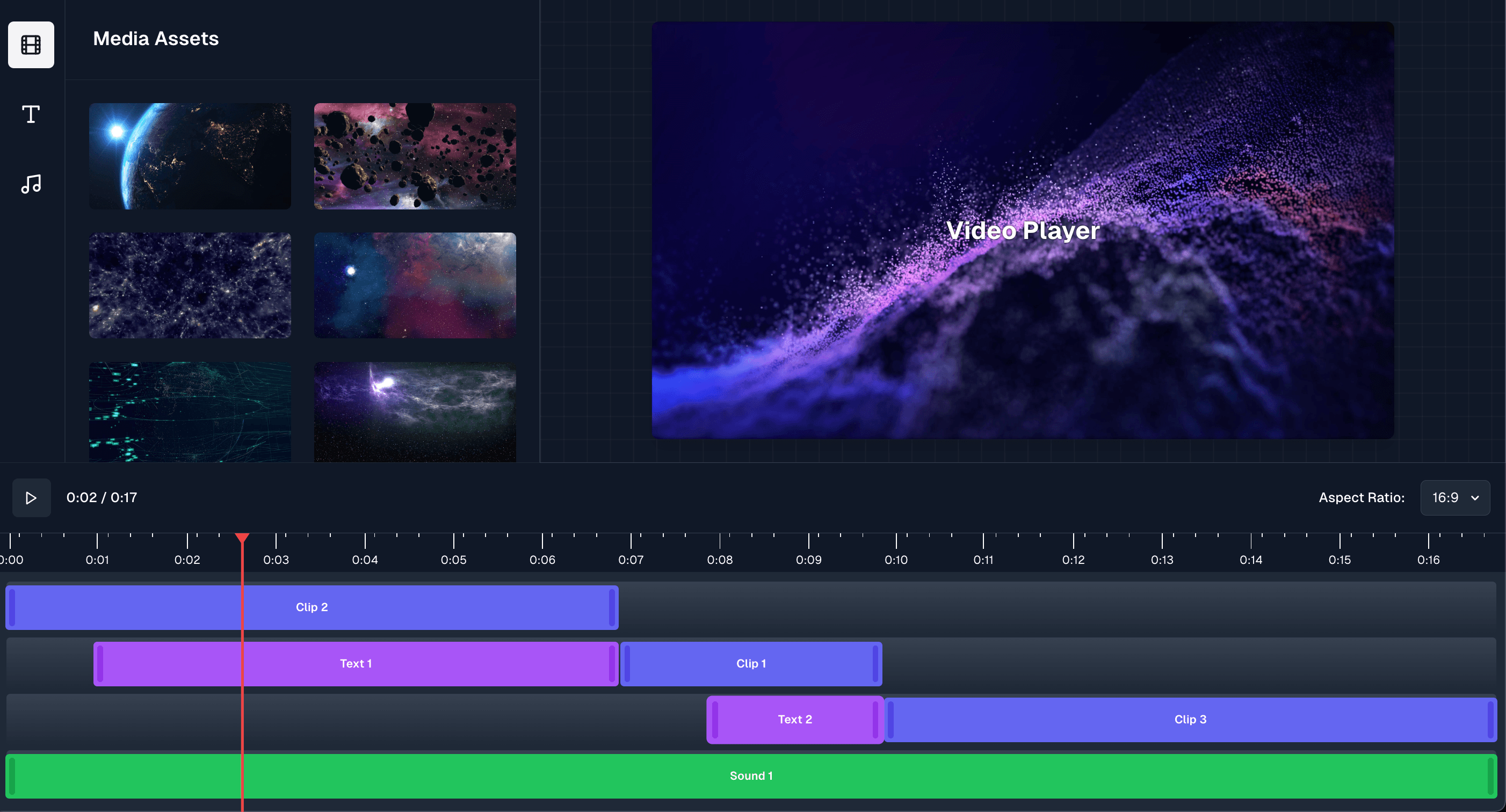Open the starfield particles asset
The height and width of the screenshot is (812, 1506).
[x=190, y=286]
